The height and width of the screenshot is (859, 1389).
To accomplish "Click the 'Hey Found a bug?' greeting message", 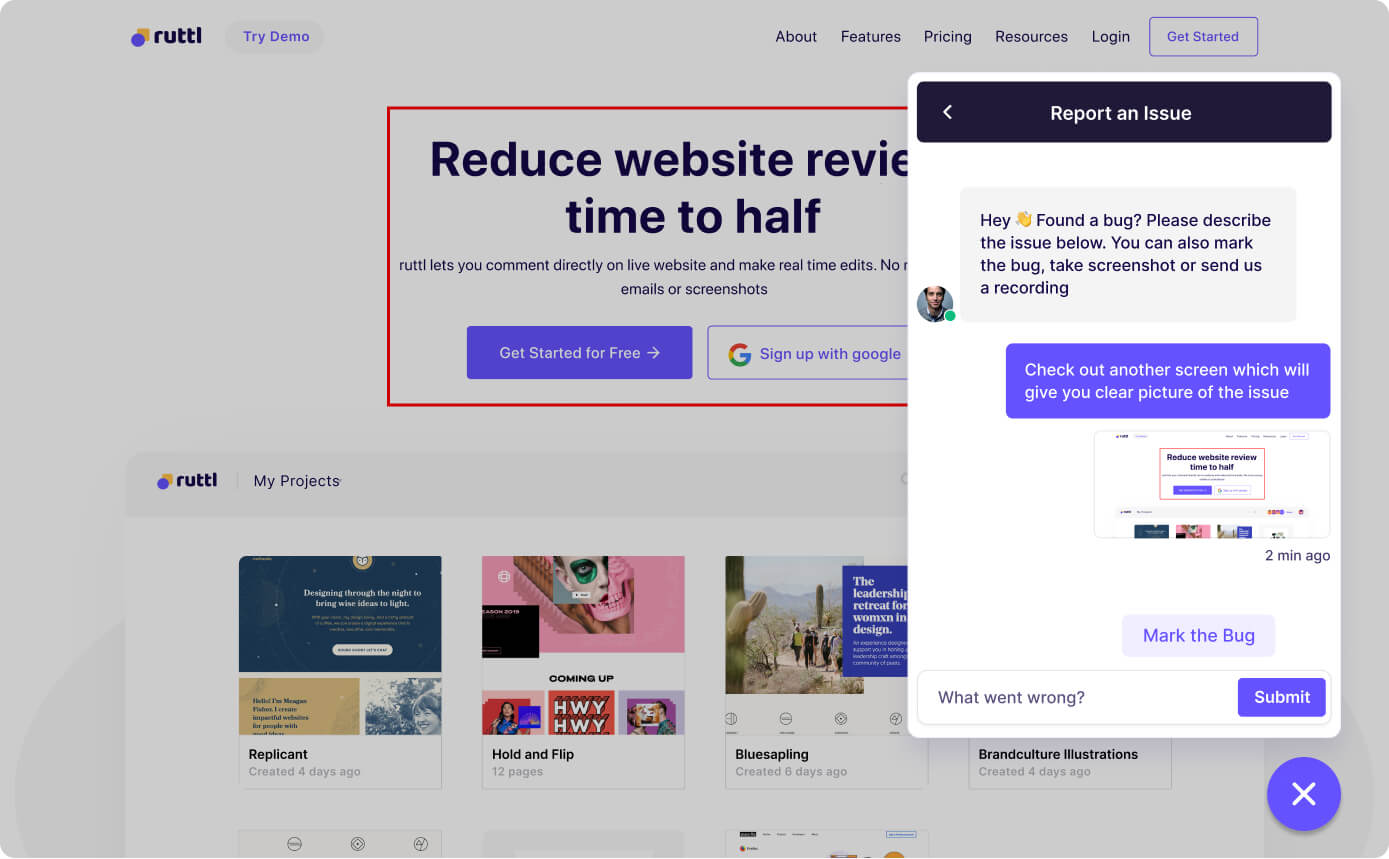I will (x=1128, y=254).
